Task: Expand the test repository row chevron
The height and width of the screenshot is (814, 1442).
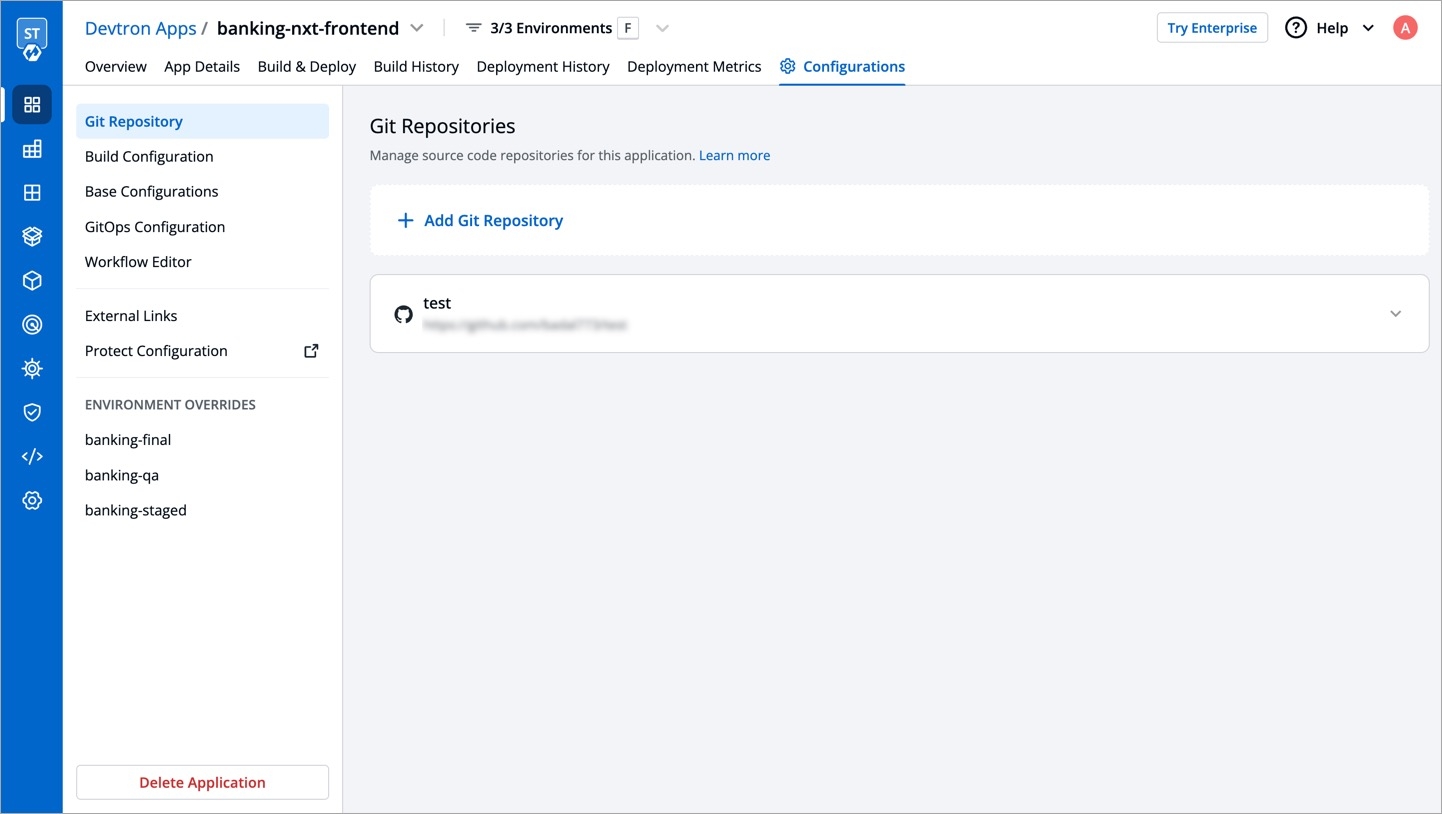Action: [x=1395, y=314]
